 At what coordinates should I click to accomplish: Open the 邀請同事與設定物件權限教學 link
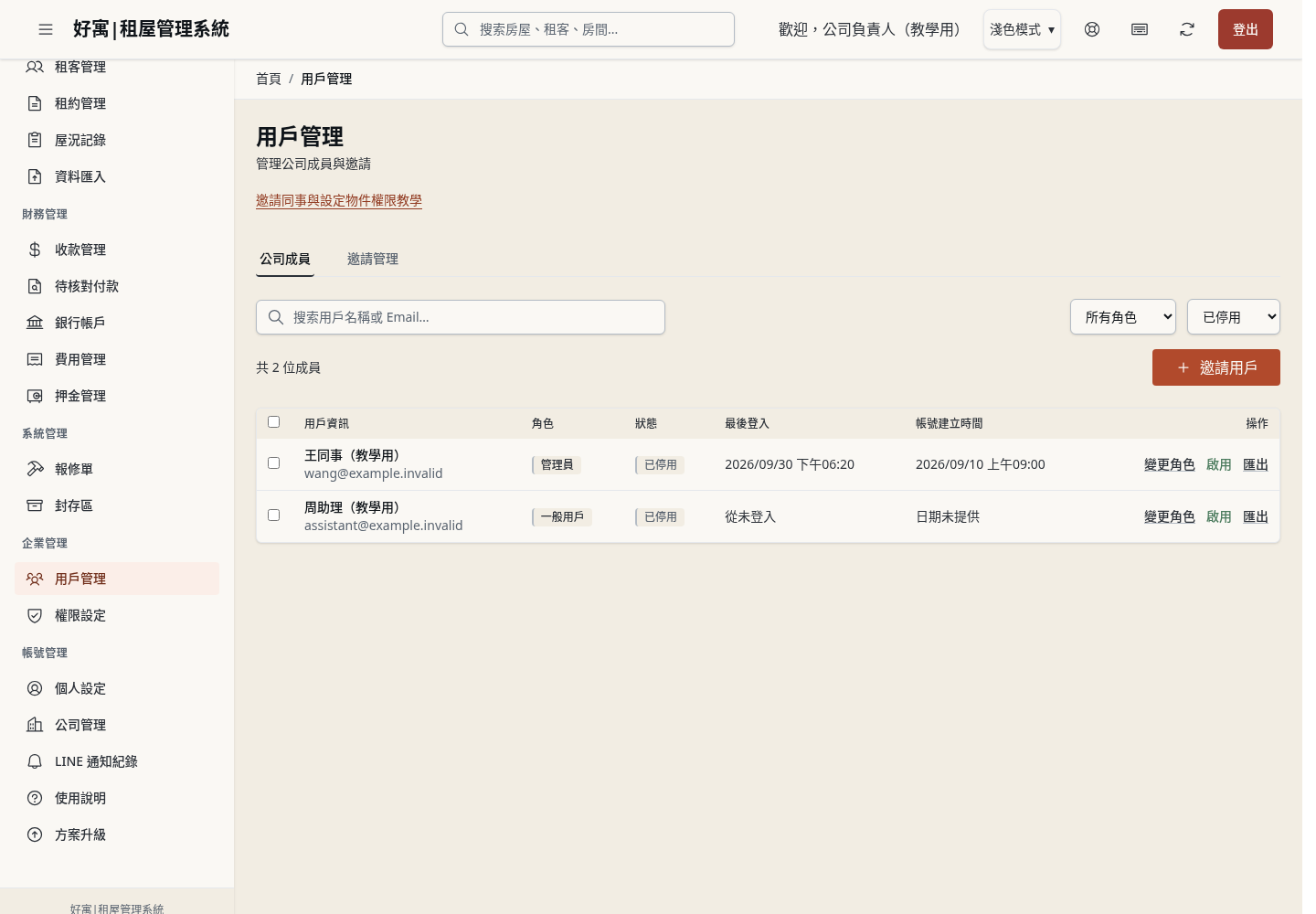[x=339, y=200]
